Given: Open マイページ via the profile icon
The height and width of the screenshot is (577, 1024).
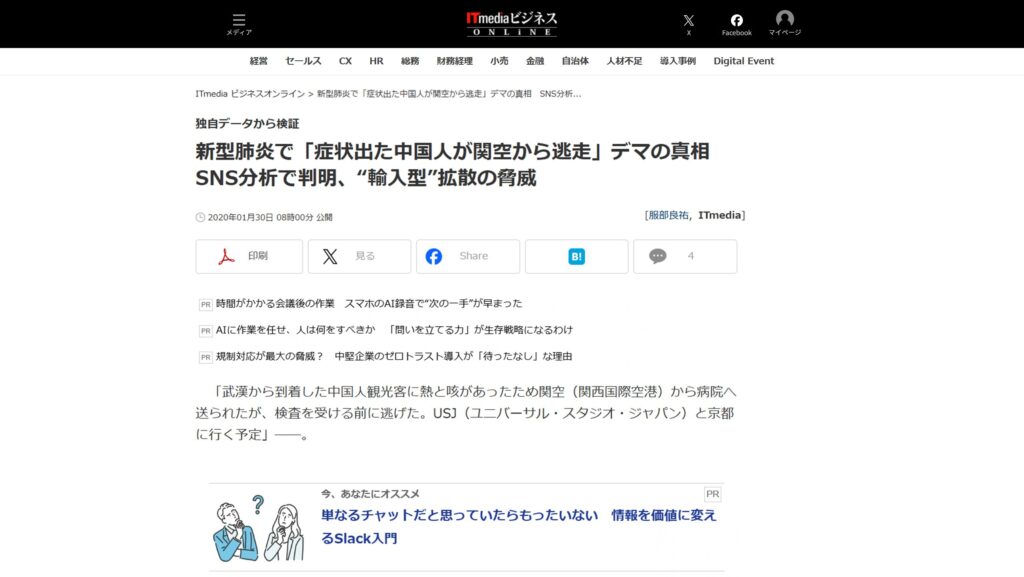Looking at the screenshot, I should [785, 20].
